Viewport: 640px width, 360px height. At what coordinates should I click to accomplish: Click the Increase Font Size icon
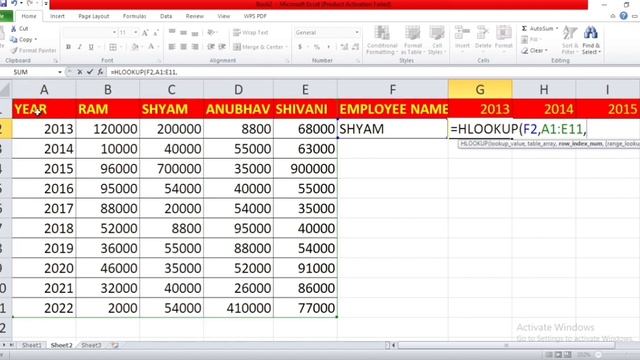pos(145,33)
